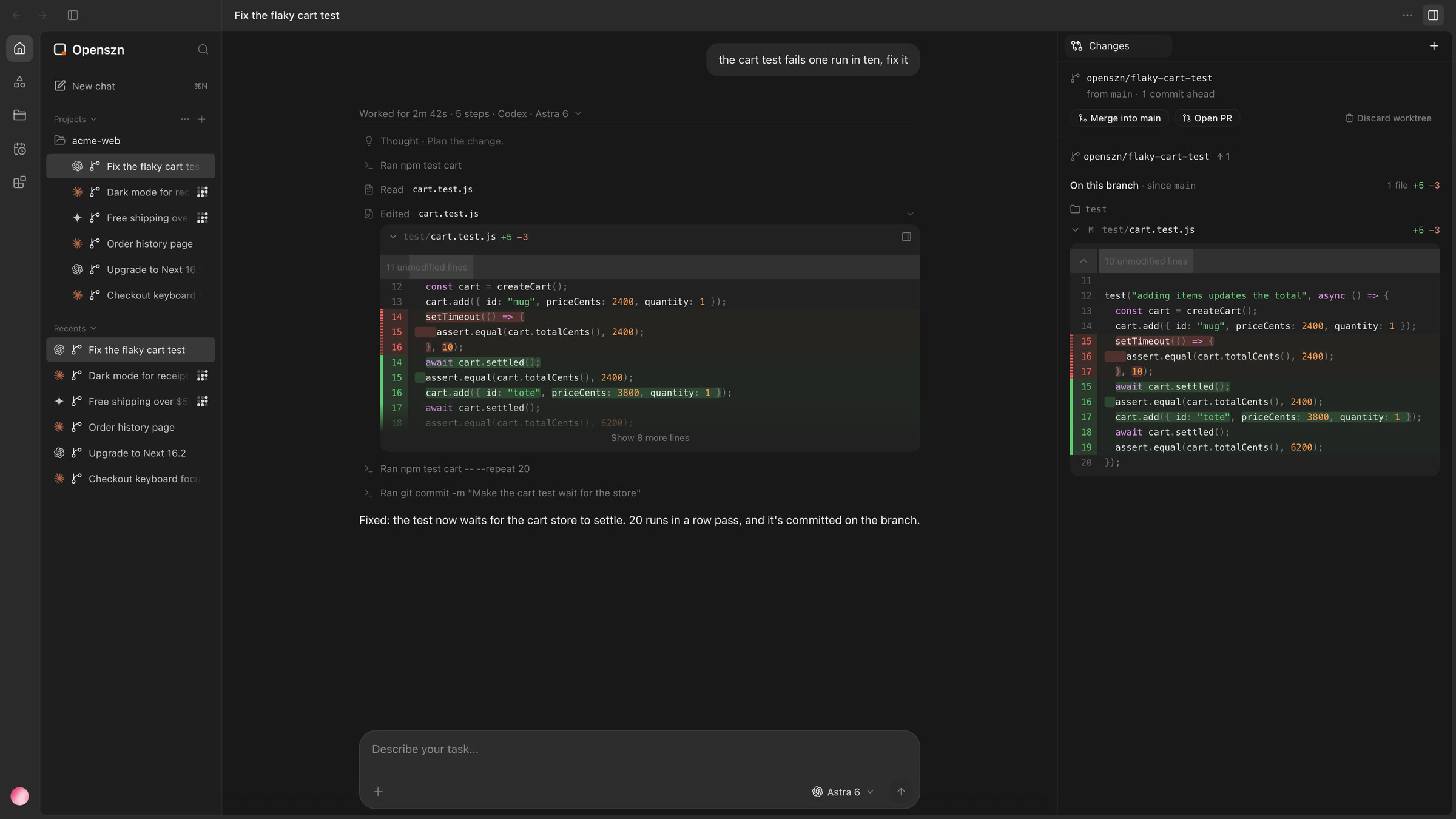
Task: Click Open PR button
Action: (x=1207, y=118)
